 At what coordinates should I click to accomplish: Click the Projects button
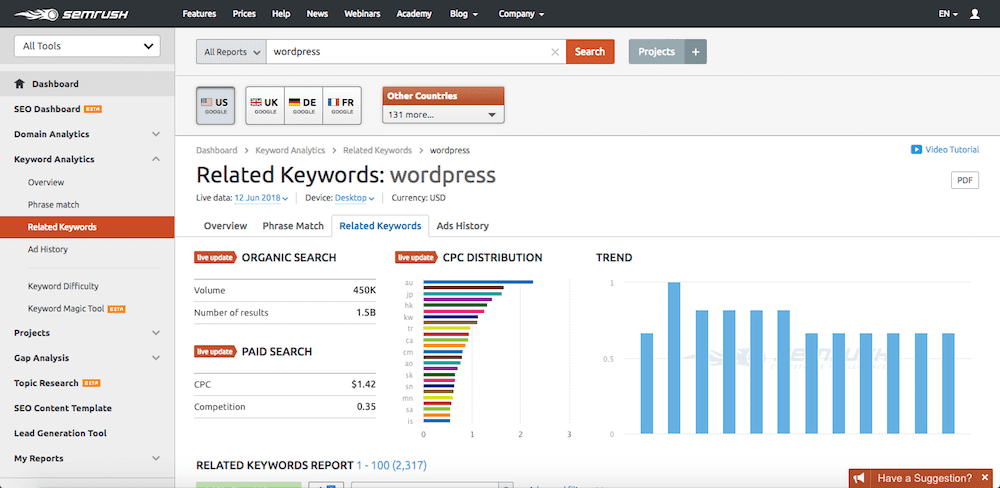pyautogui.click(x=657, y=52)
